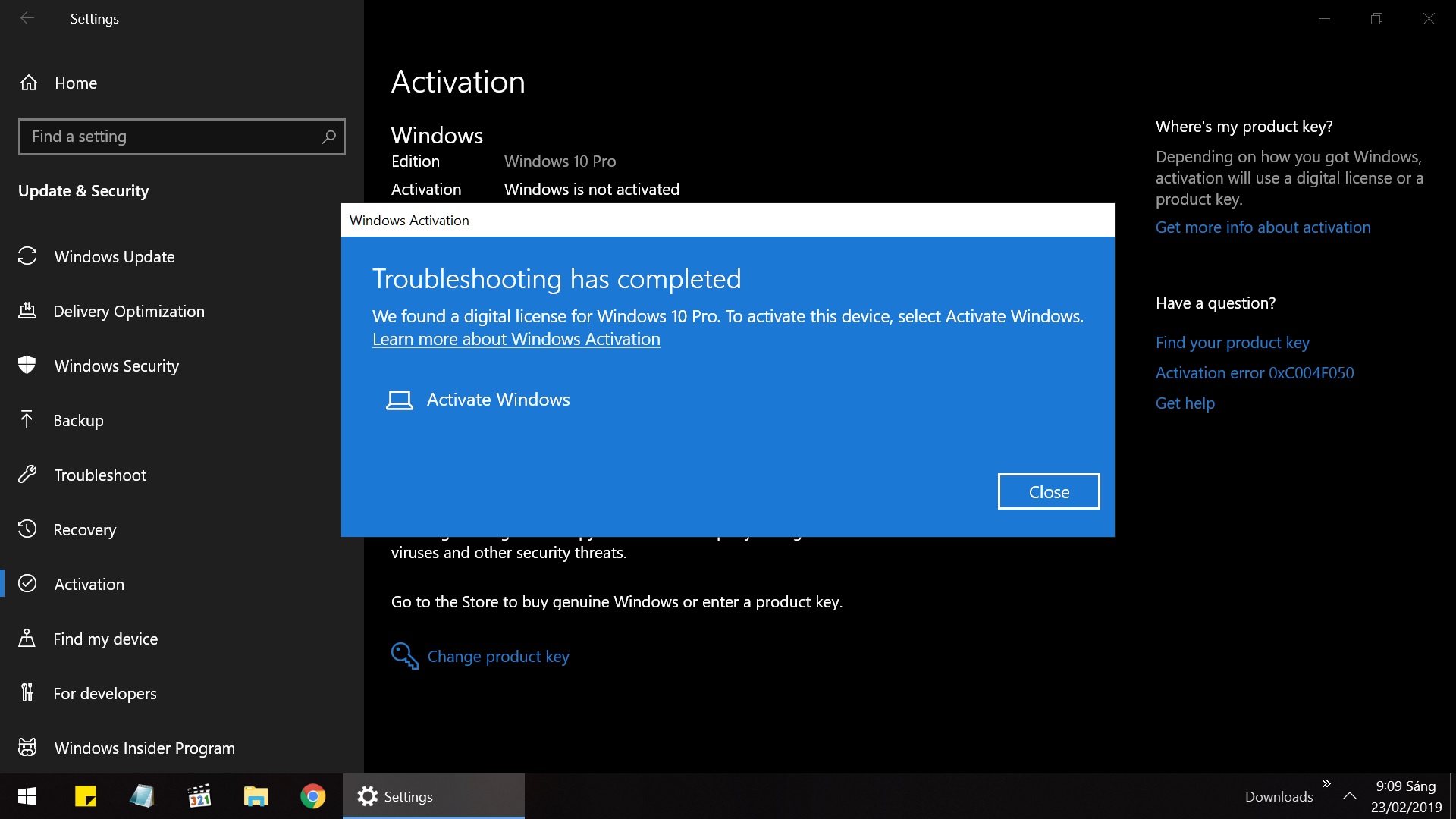
Task: Click the Get help link
Action: tap(1185, 403)
